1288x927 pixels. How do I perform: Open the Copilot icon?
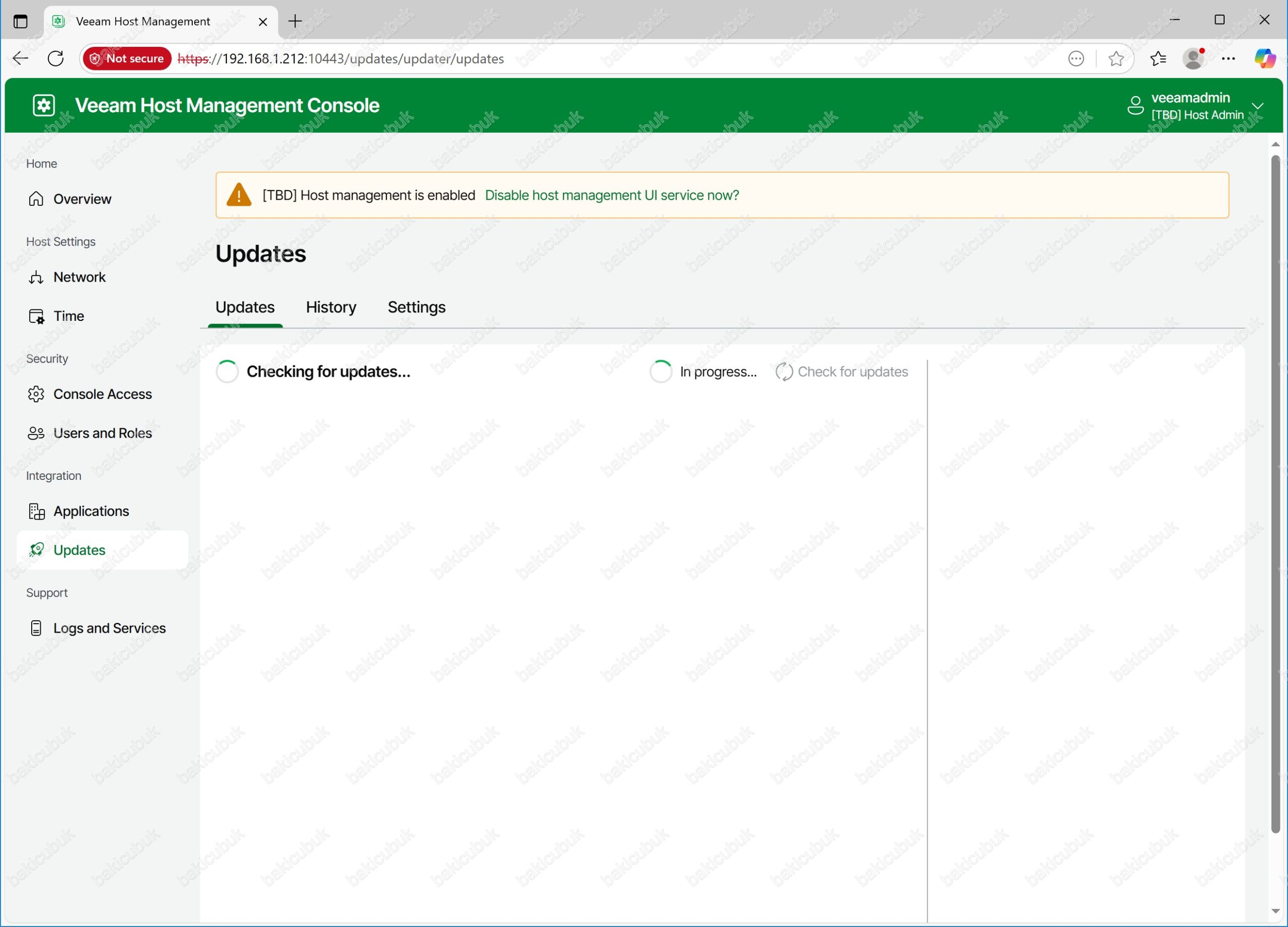(x=1265, y=58)
